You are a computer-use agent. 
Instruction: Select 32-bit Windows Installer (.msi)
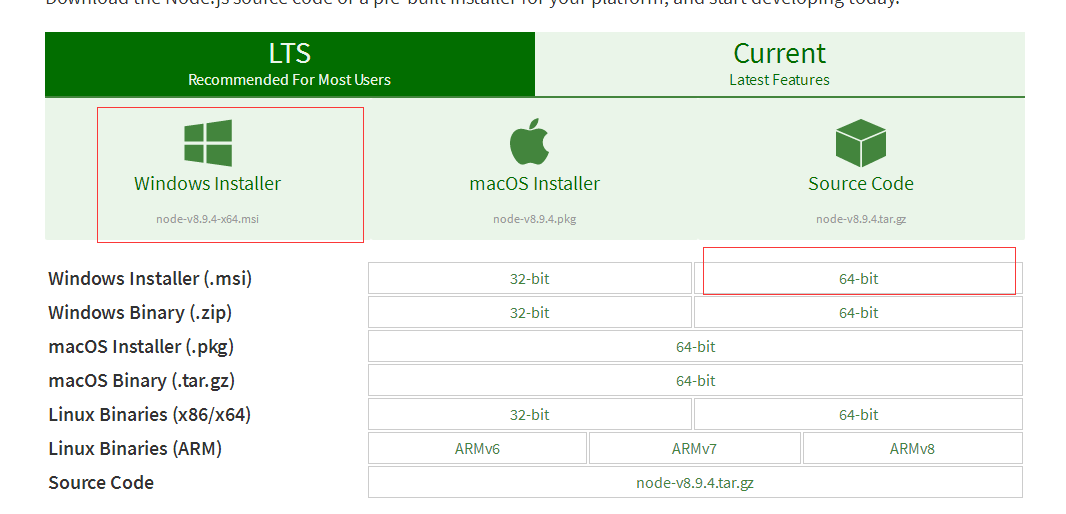[530, 279]
